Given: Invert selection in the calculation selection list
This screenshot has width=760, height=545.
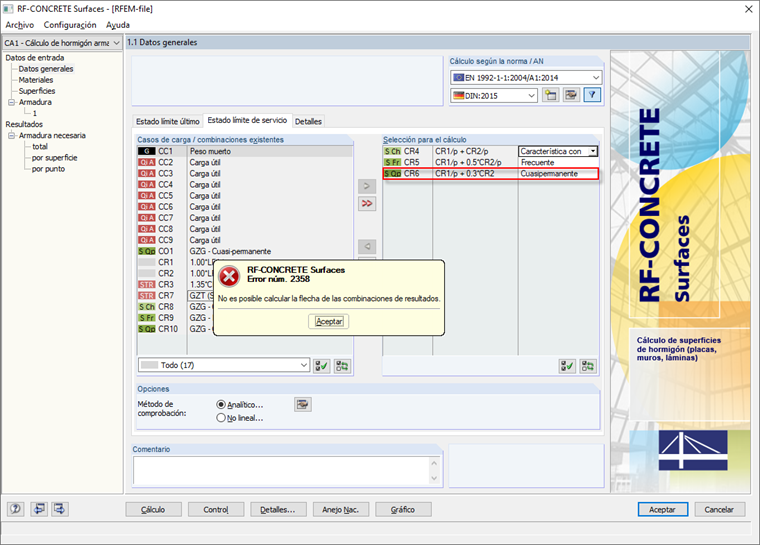Looking at the screenshot, I should click(588, 366).
